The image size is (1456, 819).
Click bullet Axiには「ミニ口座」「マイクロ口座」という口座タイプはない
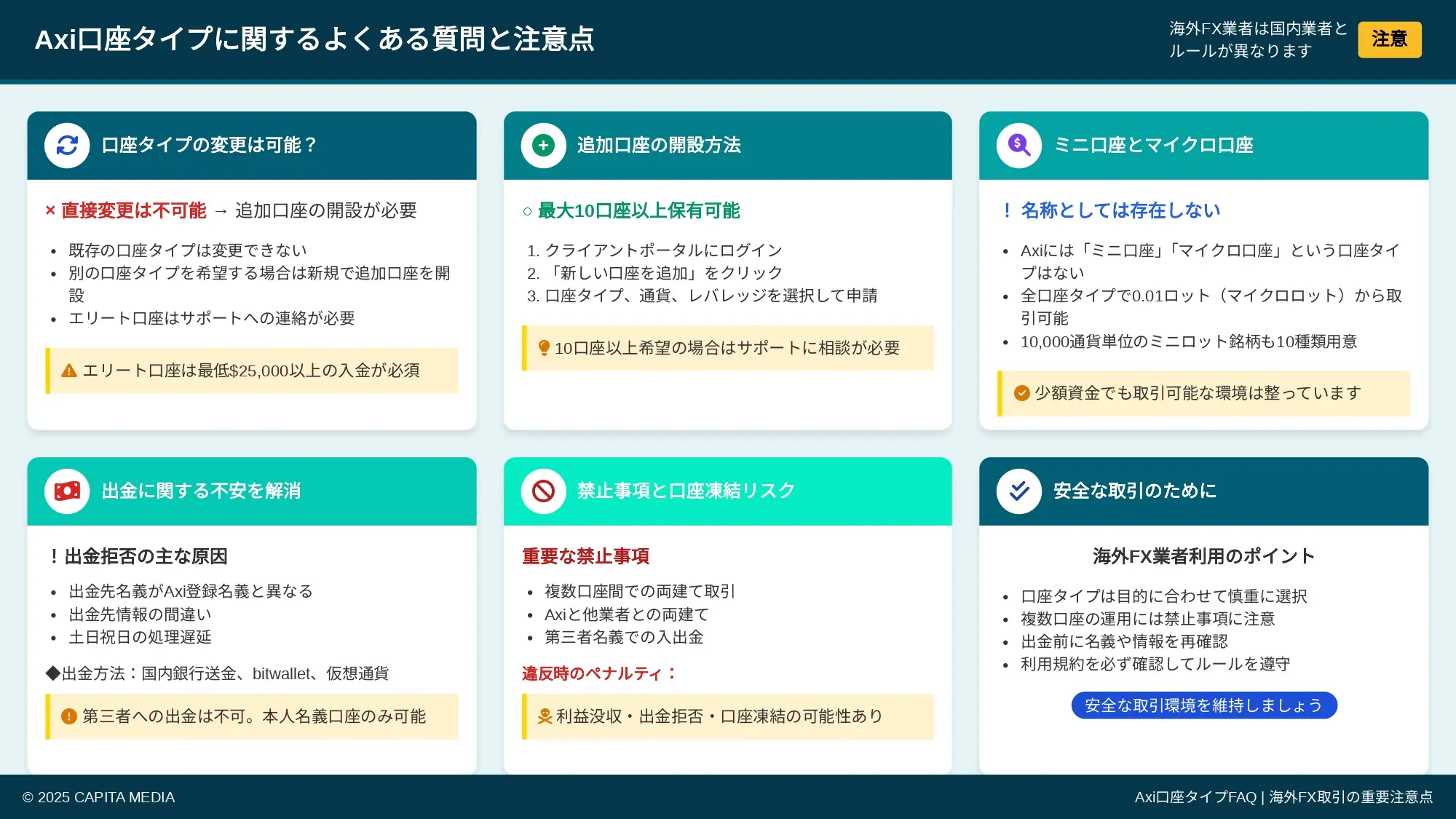tap(1210, 261)
